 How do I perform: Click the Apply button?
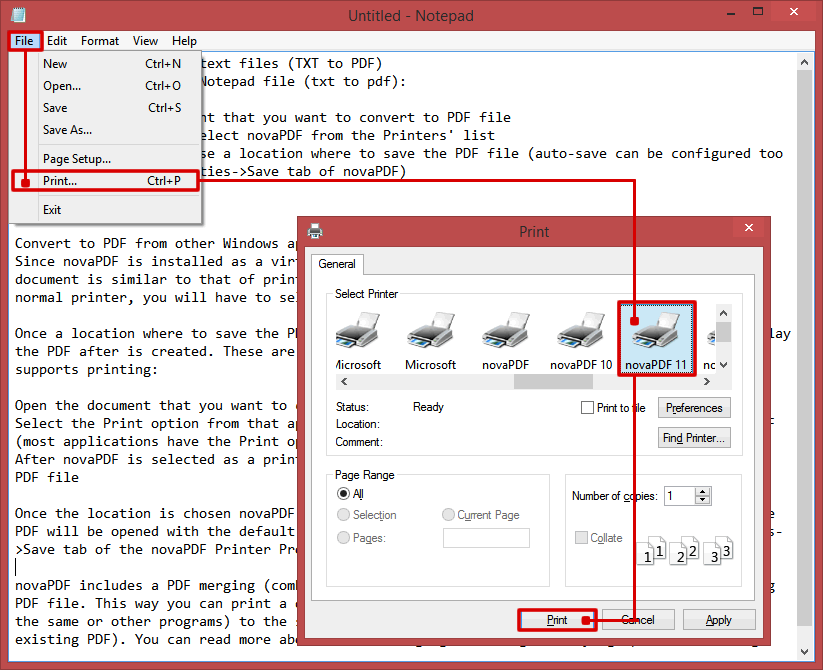(719, 620)
